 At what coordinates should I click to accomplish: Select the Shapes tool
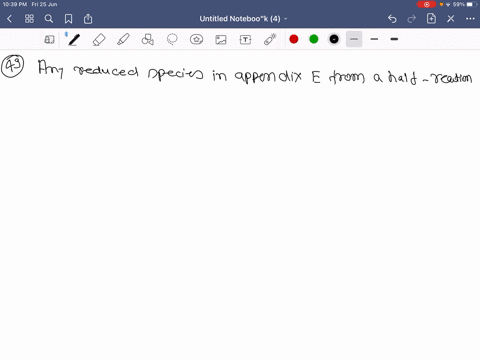pos(148,40)
